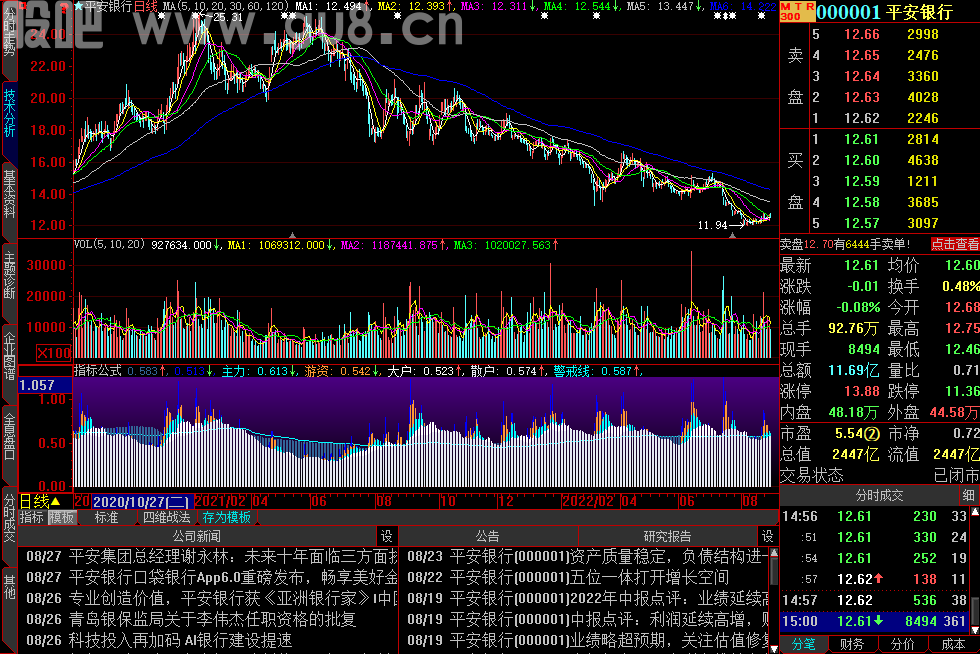Open 08/23 report 资产质量稳定
The height and width of the screenshot is (654, 980).
[588, 556]
